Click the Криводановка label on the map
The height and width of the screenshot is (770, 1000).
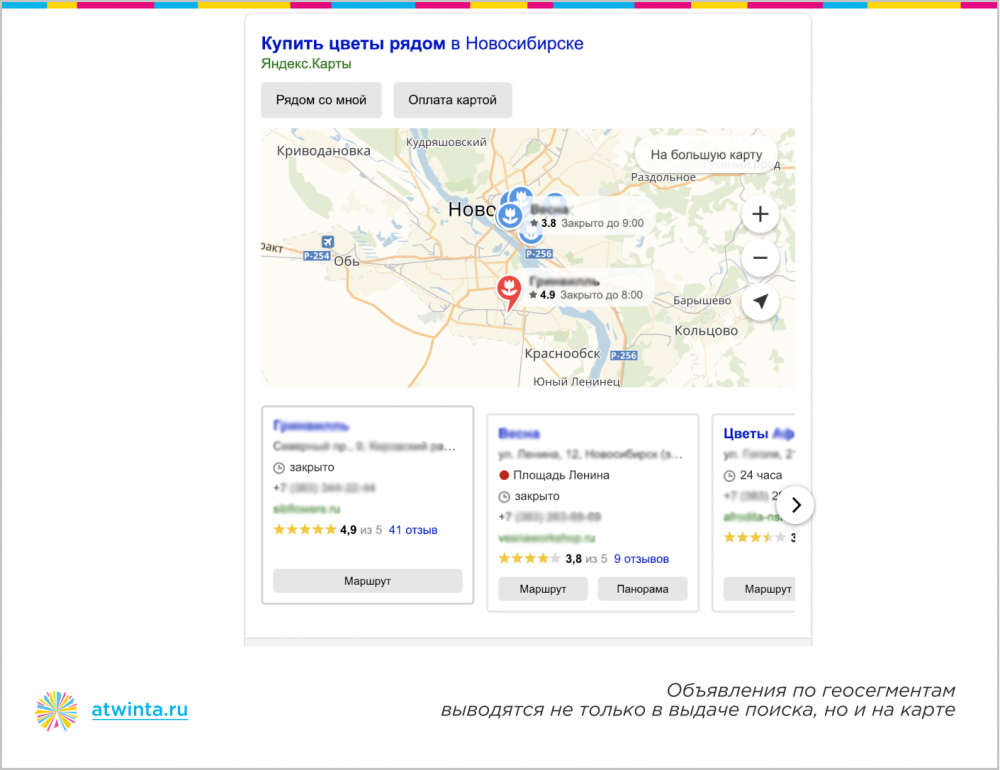(x=323, y=151)
